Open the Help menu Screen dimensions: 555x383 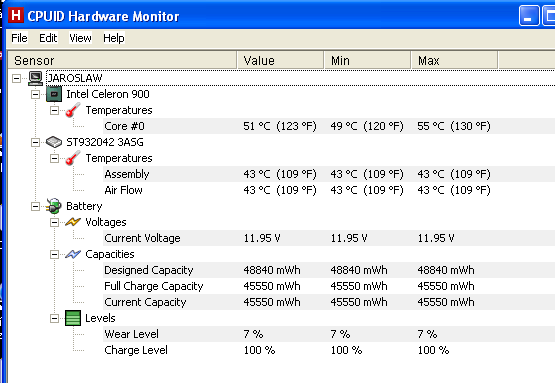tap(114, 38)
